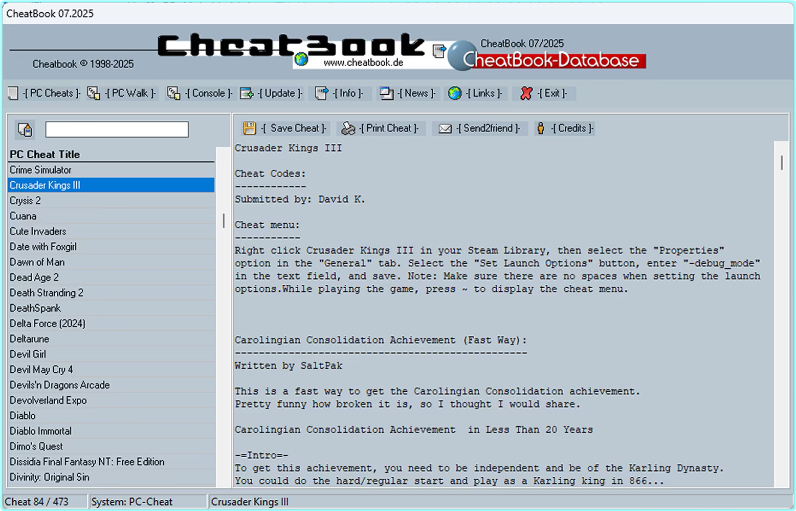The width and height of the screenshot is (796, 511).
Task: Open the Links page
Action: (x=484, y=93)
